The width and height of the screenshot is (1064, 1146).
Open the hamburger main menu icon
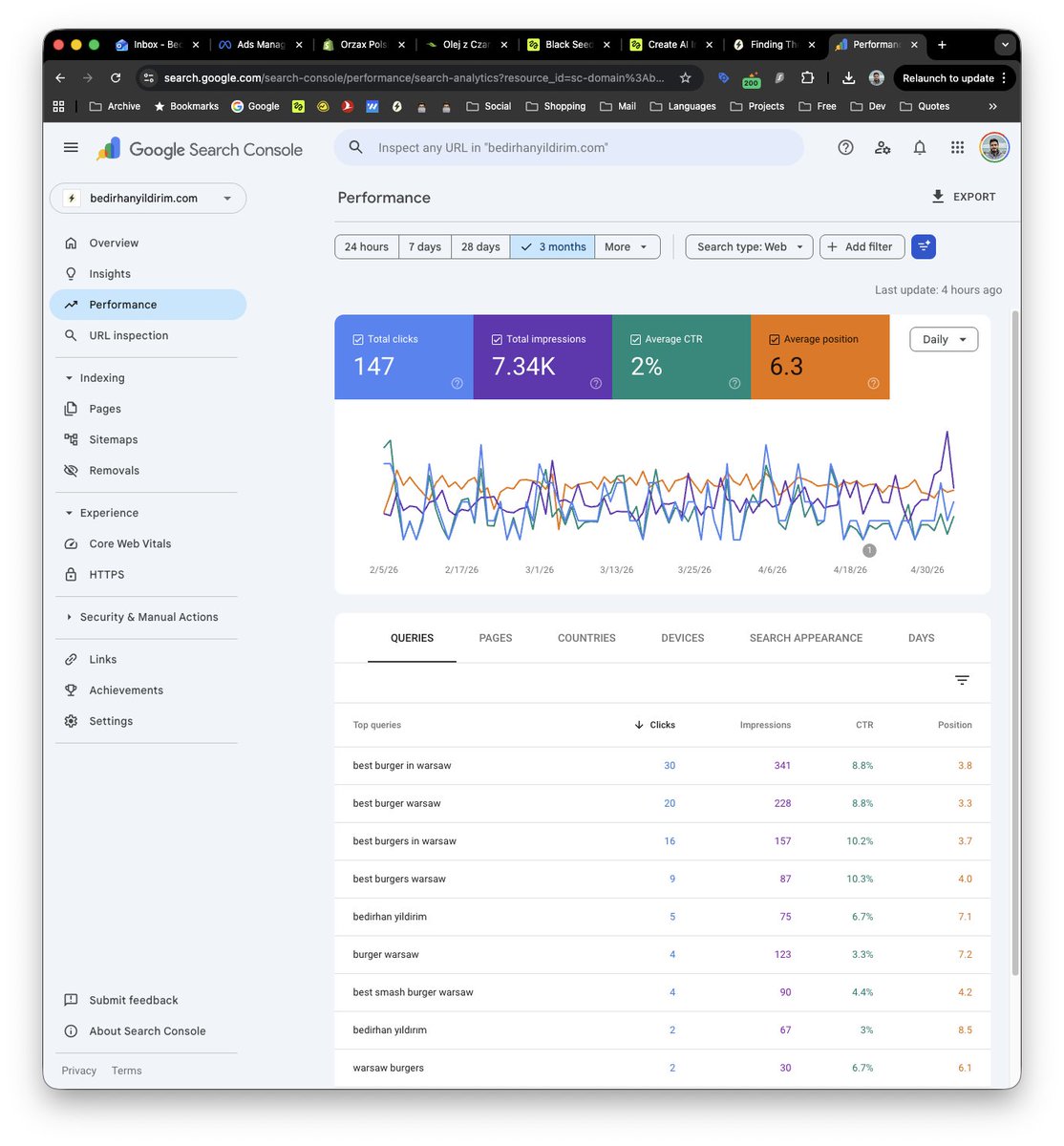71,148
